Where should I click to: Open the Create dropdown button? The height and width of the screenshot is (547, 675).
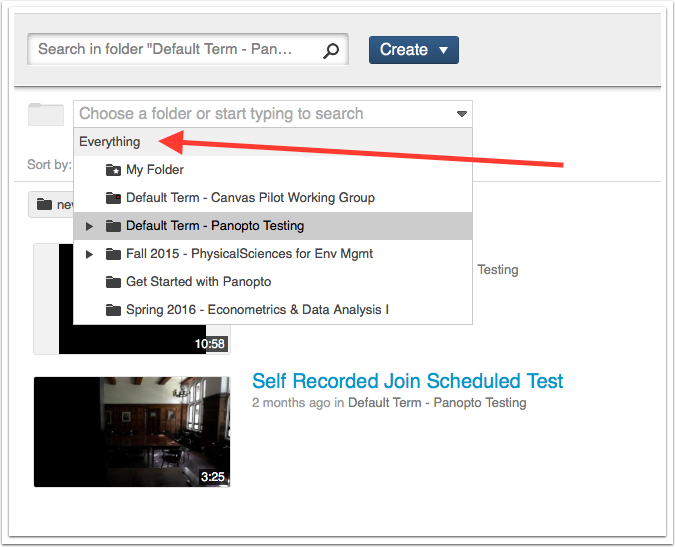414,50
